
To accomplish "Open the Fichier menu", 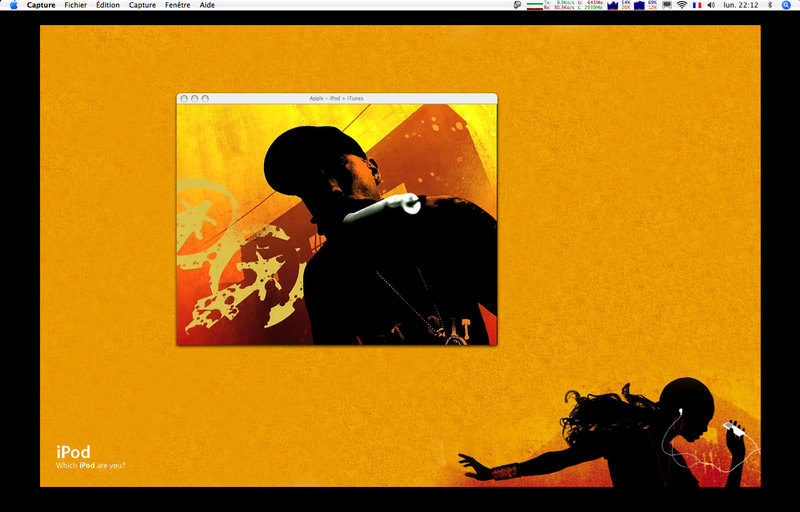I will click(76, 5).
